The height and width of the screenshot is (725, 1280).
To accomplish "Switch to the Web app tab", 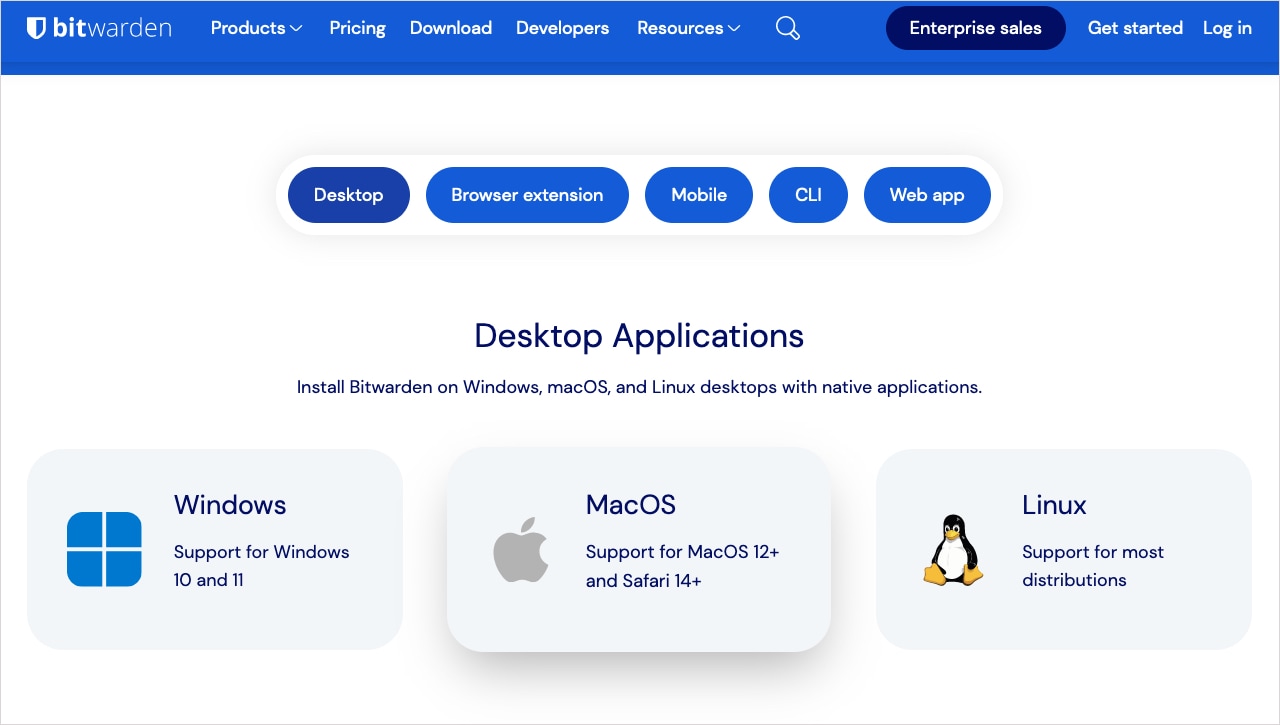I will [927, 195].
